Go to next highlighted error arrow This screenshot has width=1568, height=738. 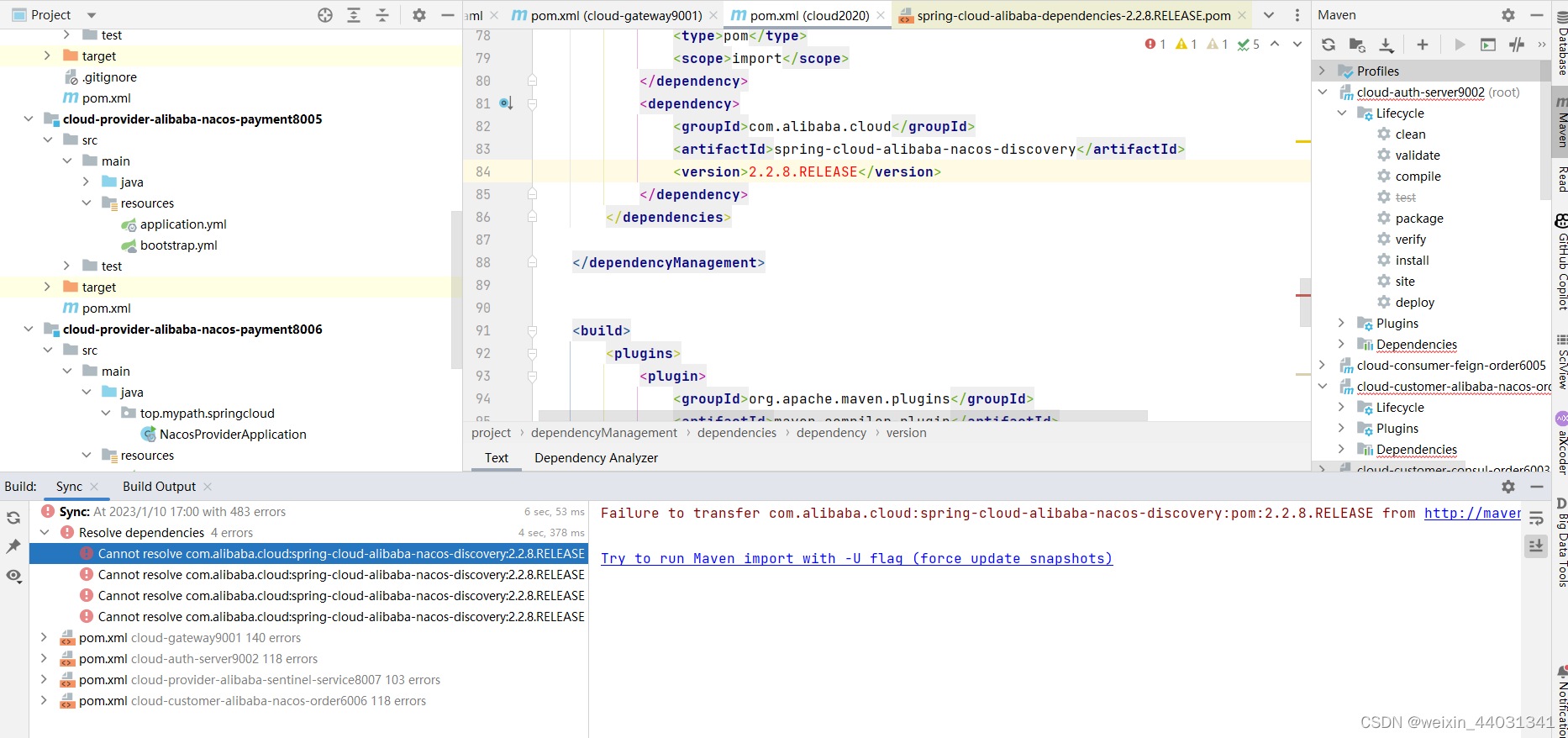coord(1297,44)
